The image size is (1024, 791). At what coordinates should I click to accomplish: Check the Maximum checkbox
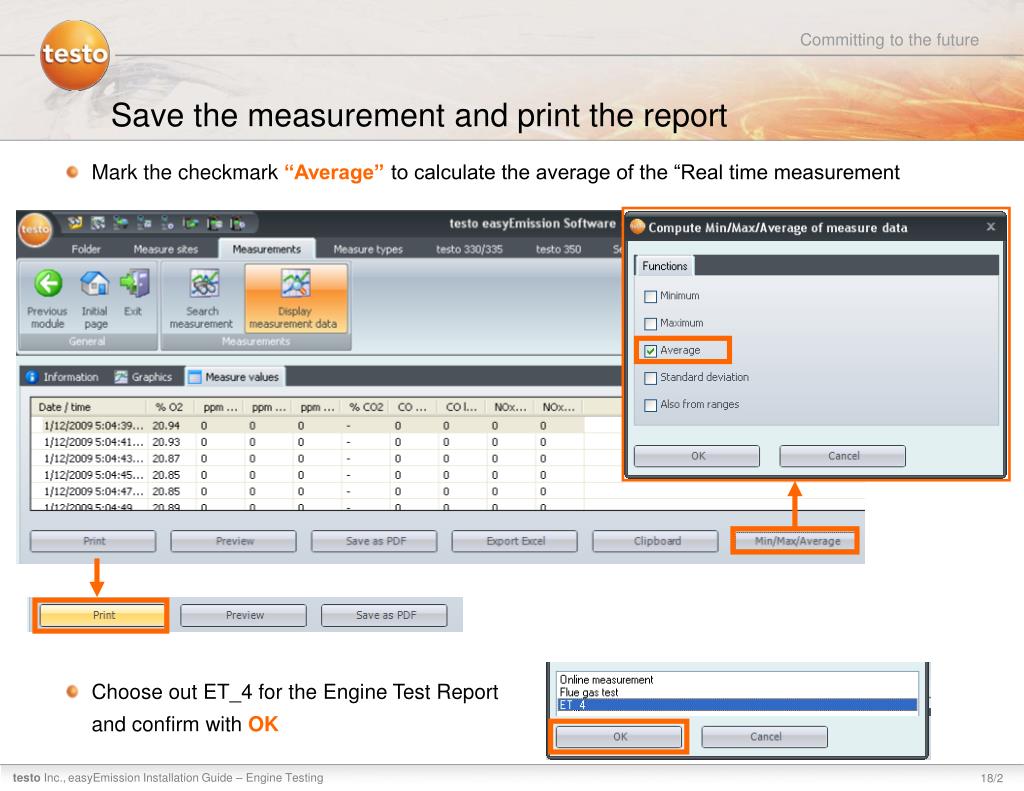650,324
